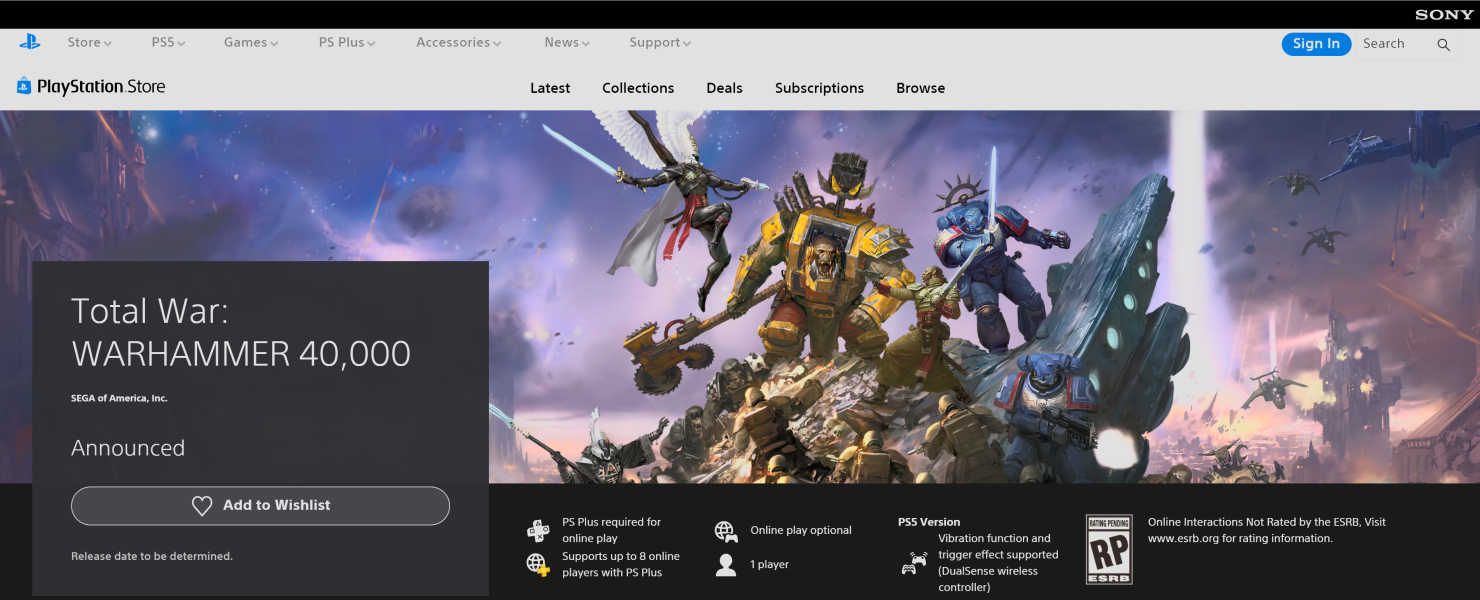This screenshot has width=1480, height=600.
Task: Click the online play optional icon
Action: (726, 531)
